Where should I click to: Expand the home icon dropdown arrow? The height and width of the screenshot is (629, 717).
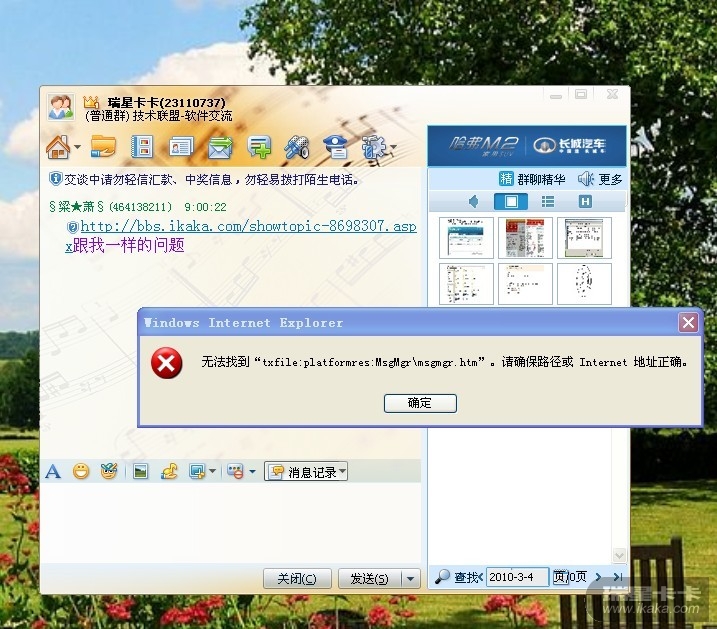(77, 147)
